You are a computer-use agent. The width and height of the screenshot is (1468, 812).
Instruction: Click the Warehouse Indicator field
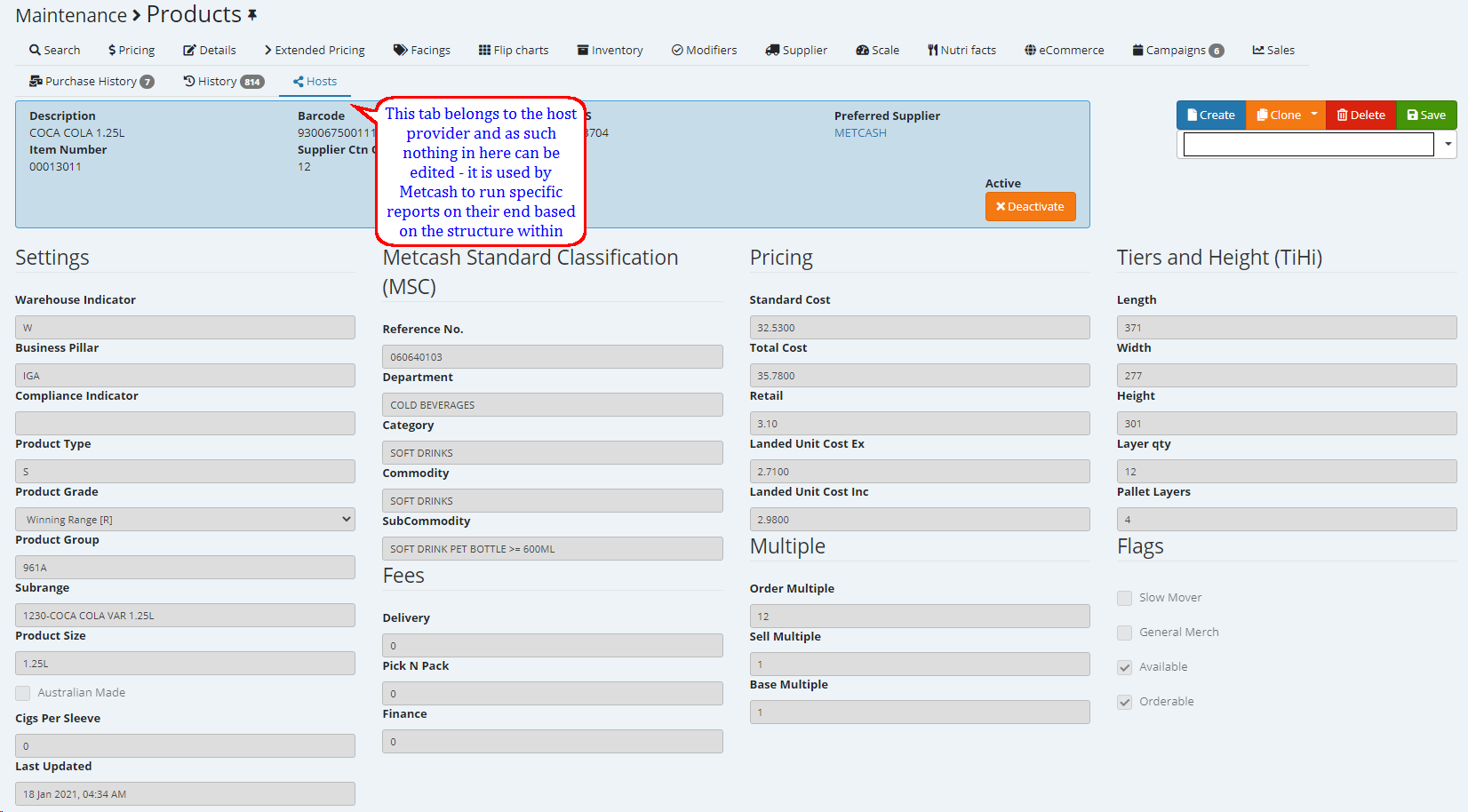pos(185,328)
